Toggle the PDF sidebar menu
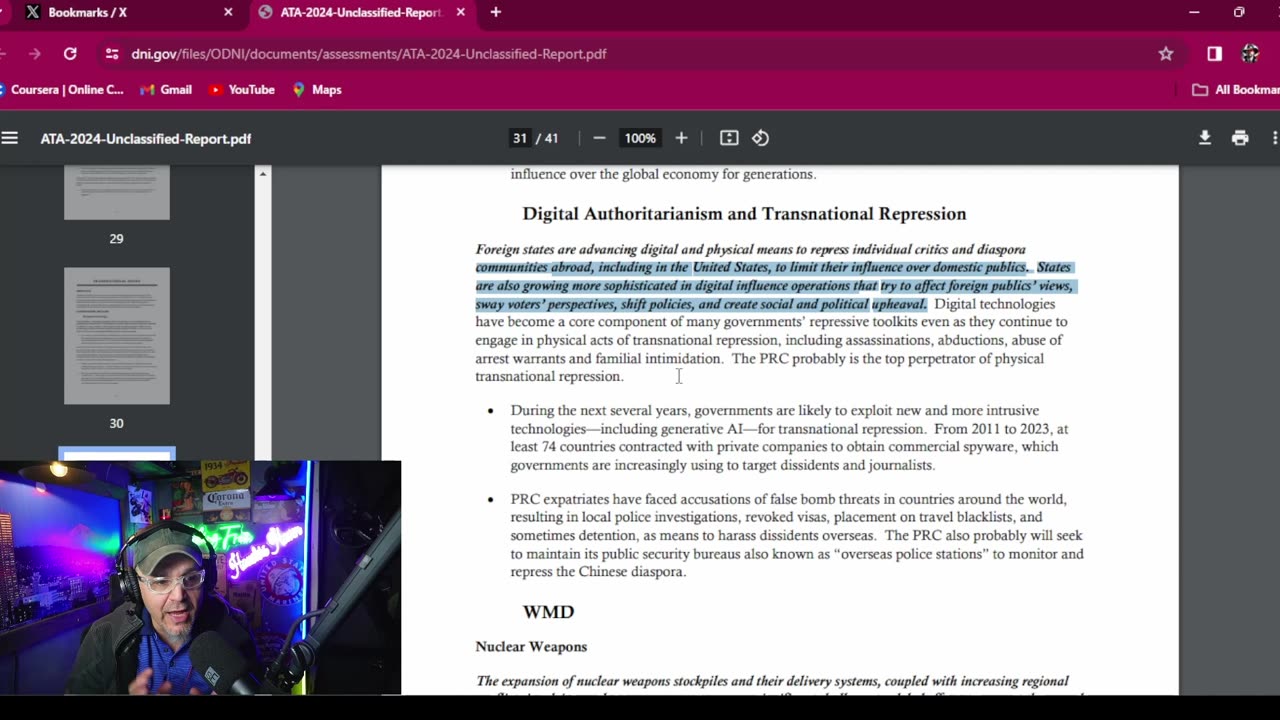The height and width of the screenshot is (720, 1280). pyautogui.click(x=10, y=138)
